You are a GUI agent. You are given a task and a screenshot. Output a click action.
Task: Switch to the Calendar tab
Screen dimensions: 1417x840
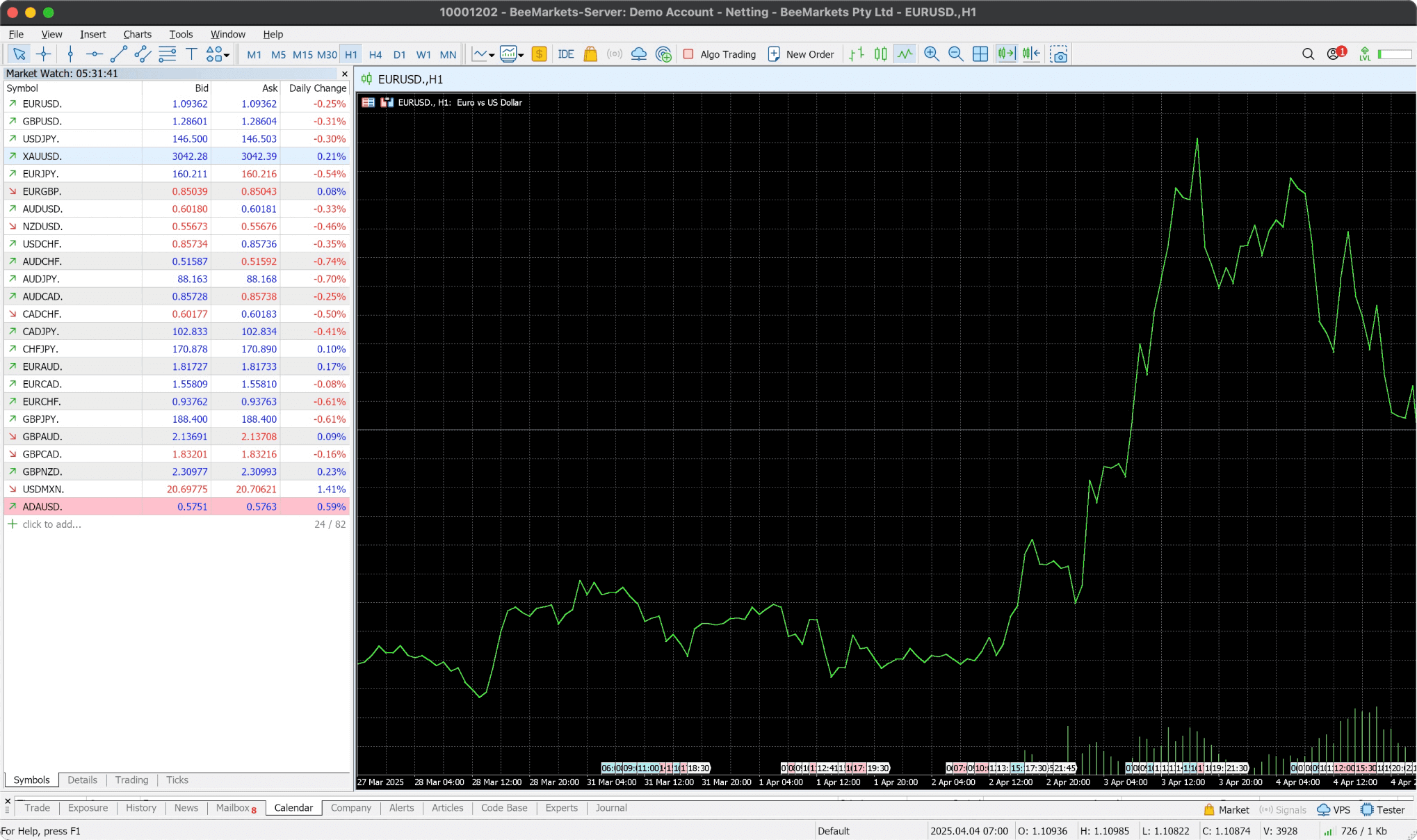pyautogui.click(x=293, y=808)
